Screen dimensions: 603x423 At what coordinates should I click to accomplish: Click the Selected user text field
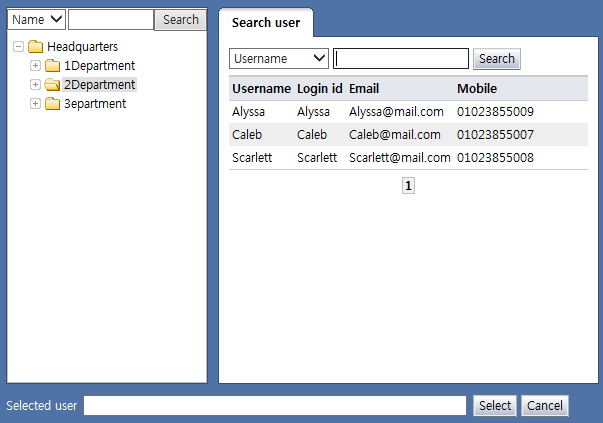pos(275,405)
